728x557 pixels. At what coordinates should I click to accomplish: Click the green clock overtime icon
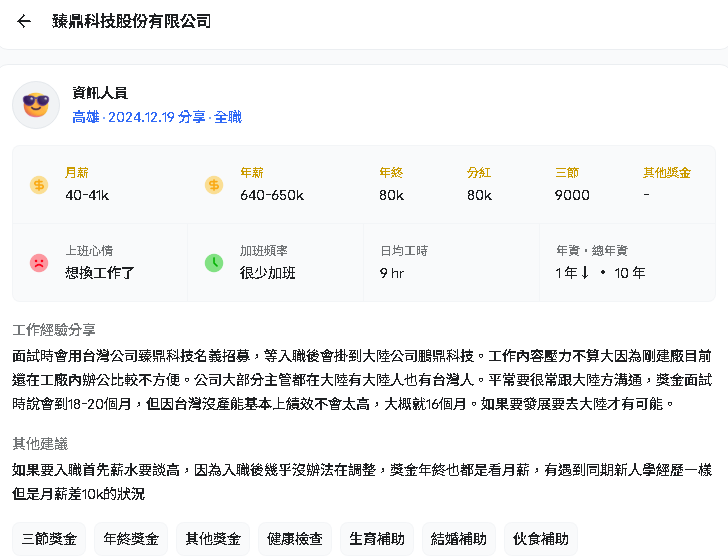pyautogui.click(x=214, y=263)
